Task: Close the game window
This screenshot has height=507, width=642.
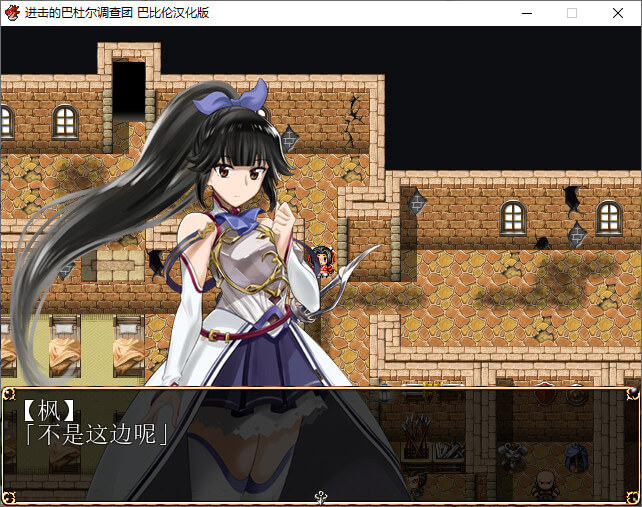Action: [x=618, y=13]
